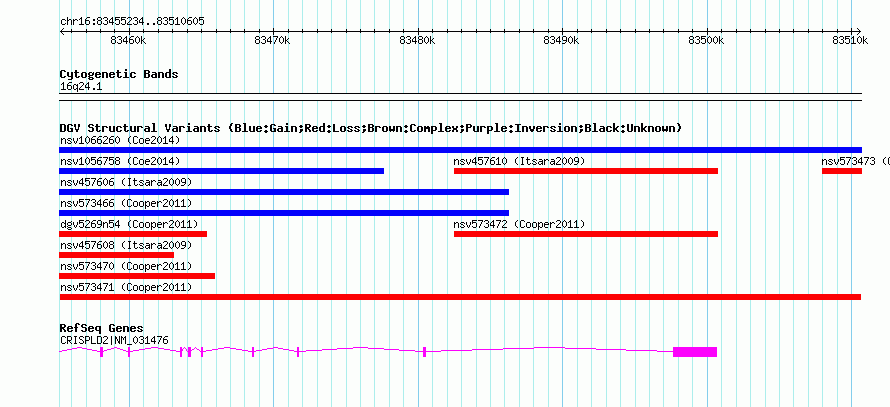Click the dgv5269n54 (Cooper2011) label
The image size is (890, 407).
(x=129, y=224)
